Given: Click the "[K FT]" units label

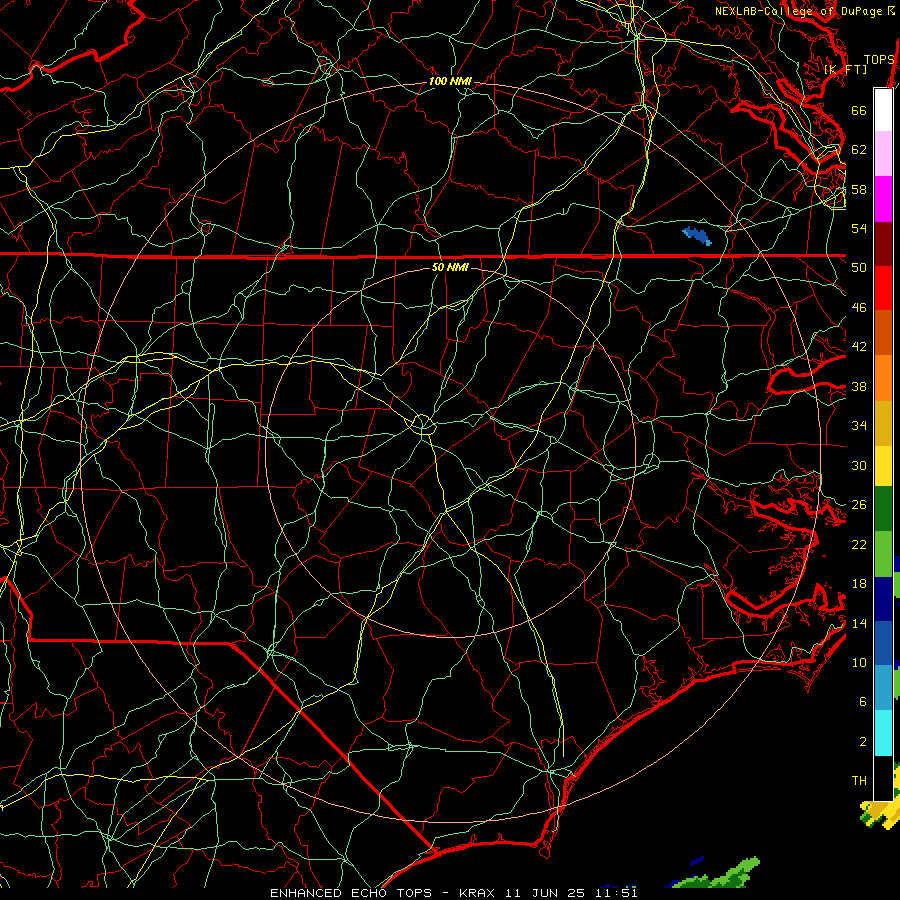Looking at the screenshot, I should 846,69.
